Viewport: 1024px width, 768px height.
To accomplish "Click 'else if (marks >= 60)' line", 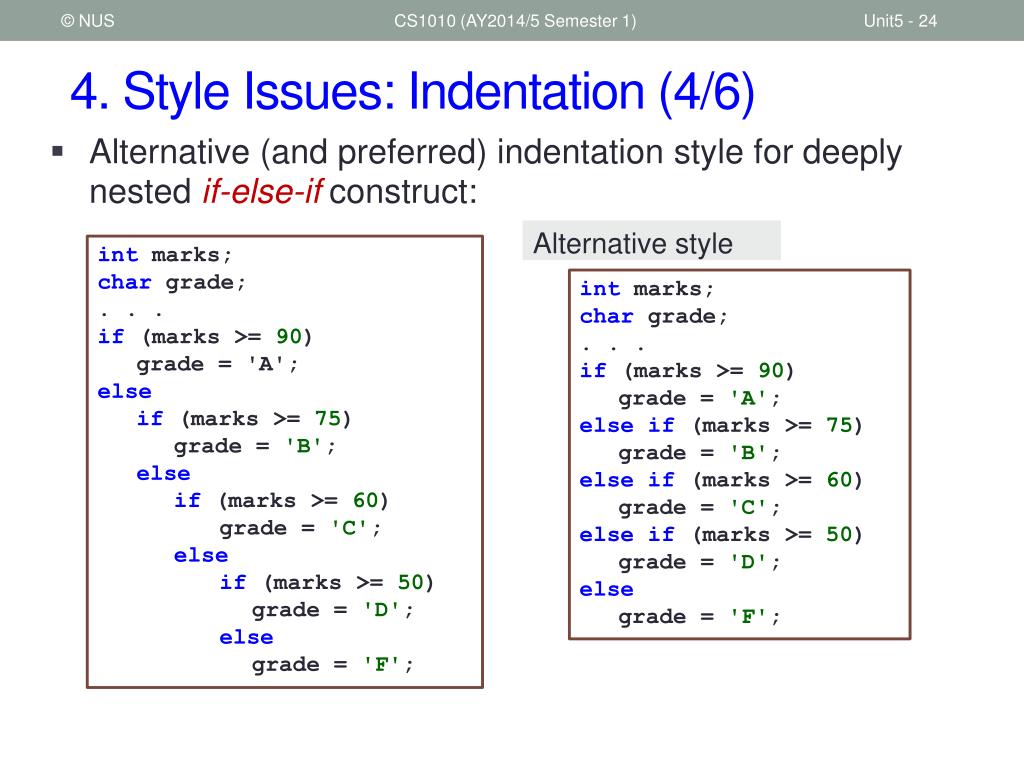I will click(721, 480).
